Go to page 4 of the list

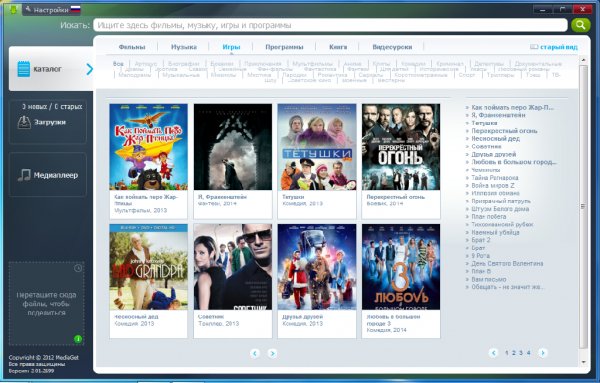(528, 353)
